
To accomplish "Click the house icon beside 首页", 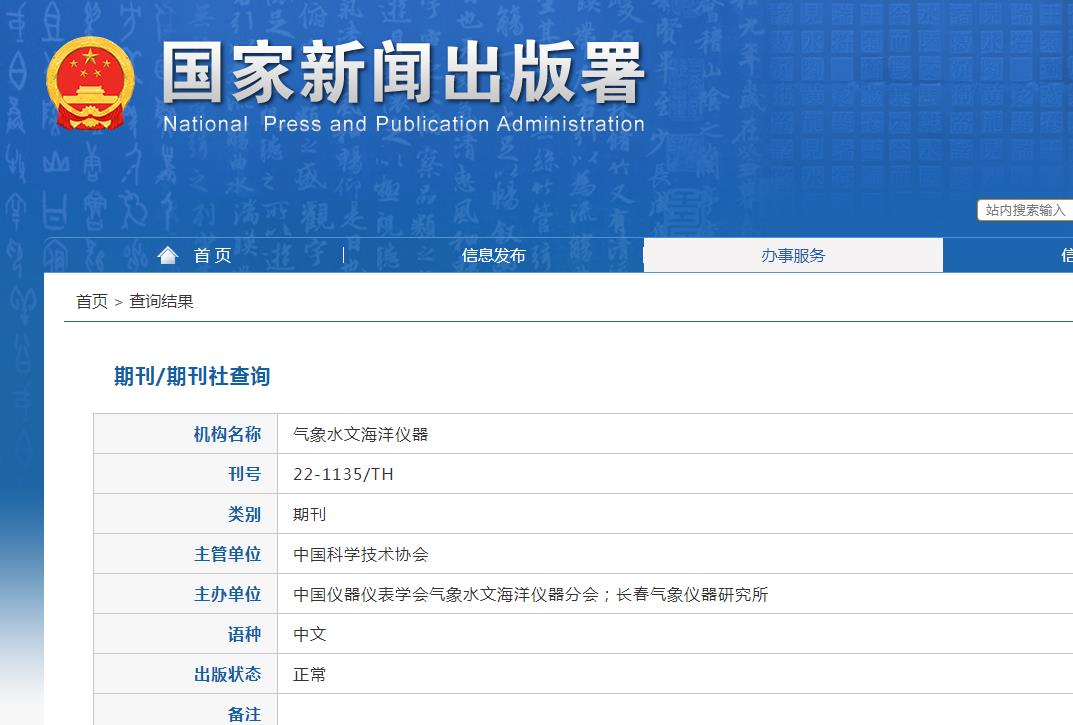I will coord(168,256).
